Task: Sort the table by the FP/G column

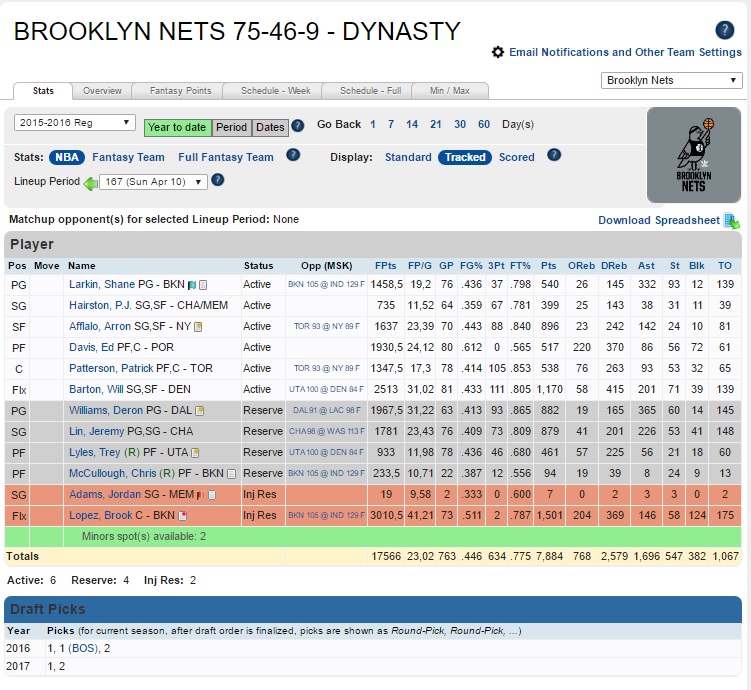Action: point(420,266)
